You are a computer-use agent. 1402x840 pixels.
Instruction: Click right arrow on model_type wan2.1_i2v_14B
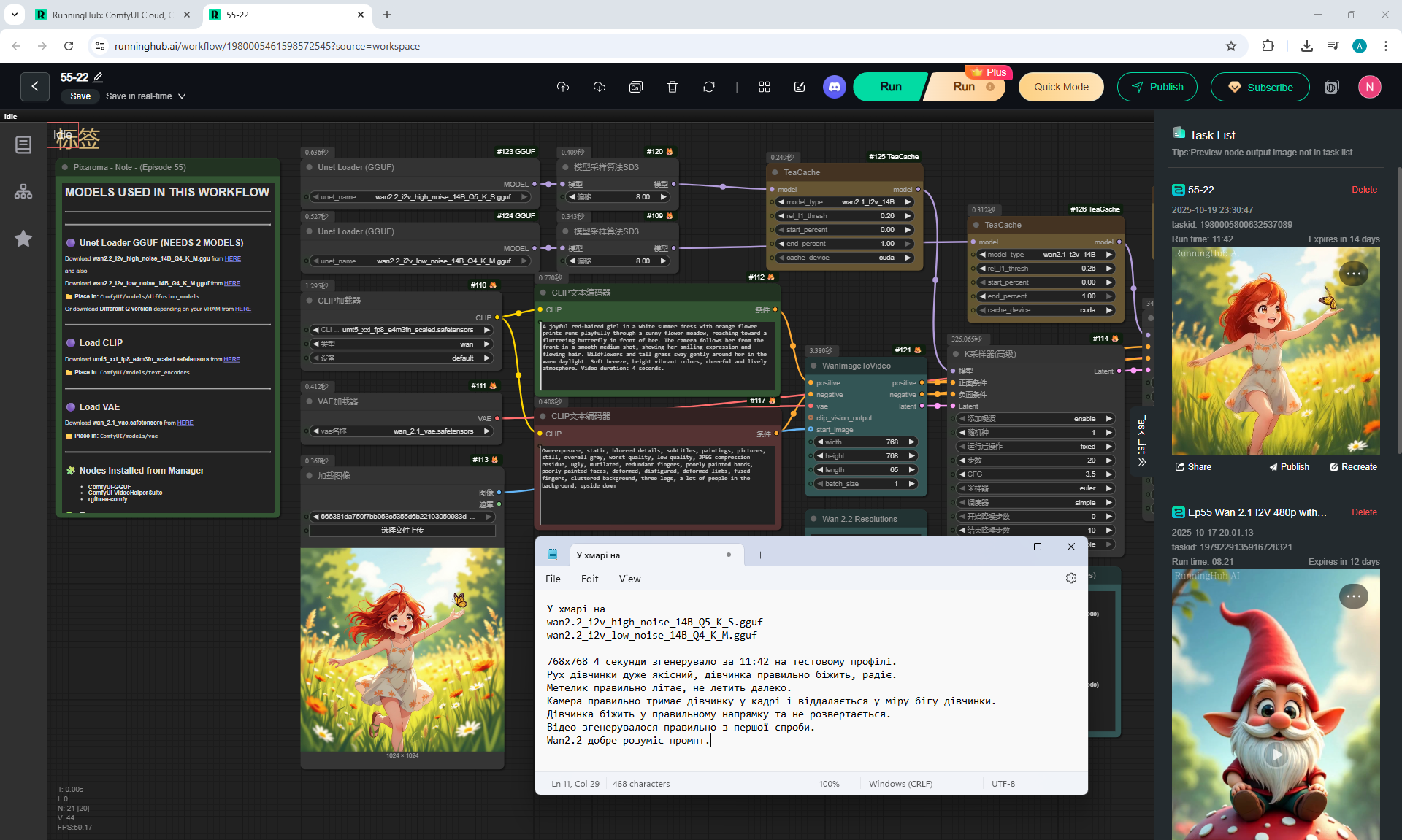(908, 202)
